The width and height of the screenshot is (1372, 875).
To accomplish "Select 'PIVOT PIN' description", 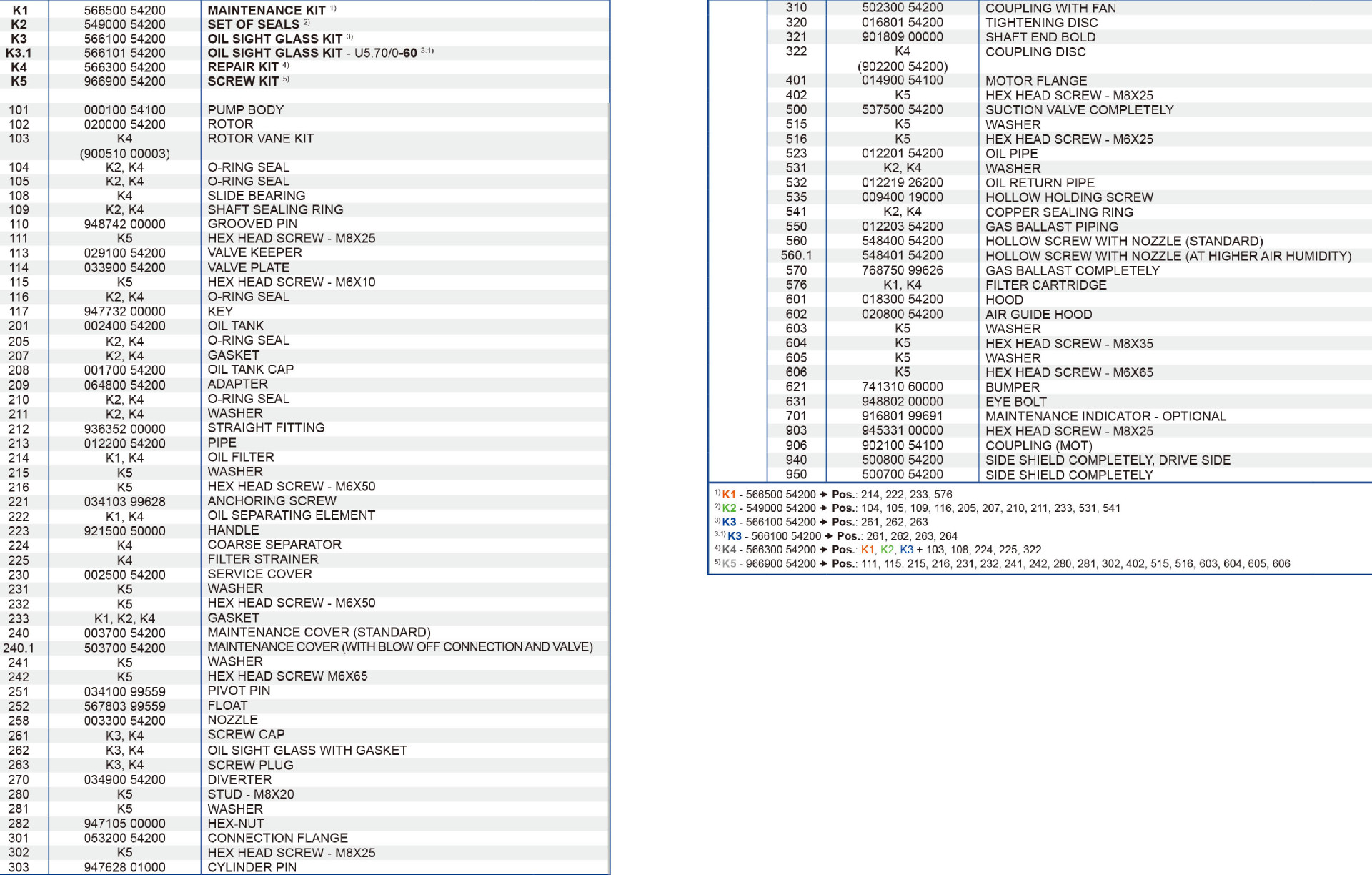I will tap(239, 691).
